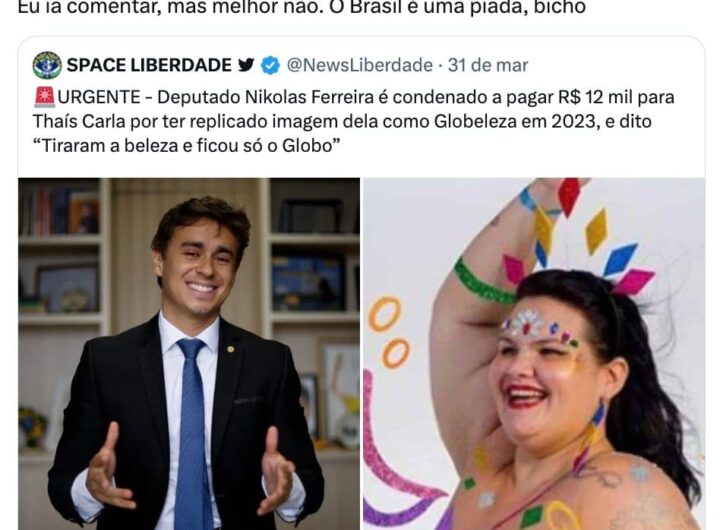Click the blue verified badge
Image resolution: width=720 pixels, height=530 pixels.
pos(270,65)
